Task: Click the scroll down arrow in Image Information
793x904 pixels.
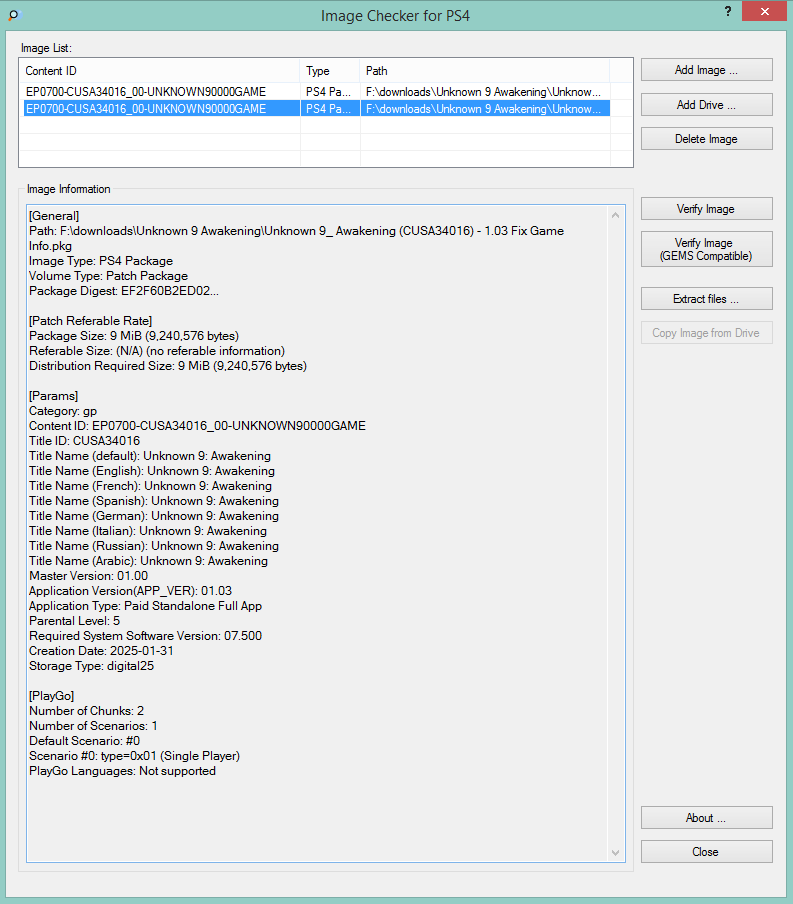Action: coord(615,853)
